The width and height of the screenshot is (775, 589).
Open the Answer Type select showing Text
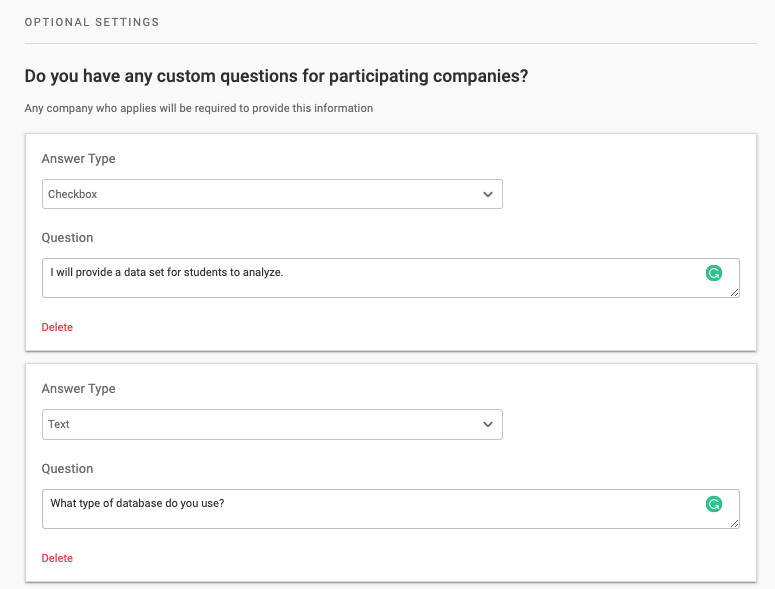point(272,424)
